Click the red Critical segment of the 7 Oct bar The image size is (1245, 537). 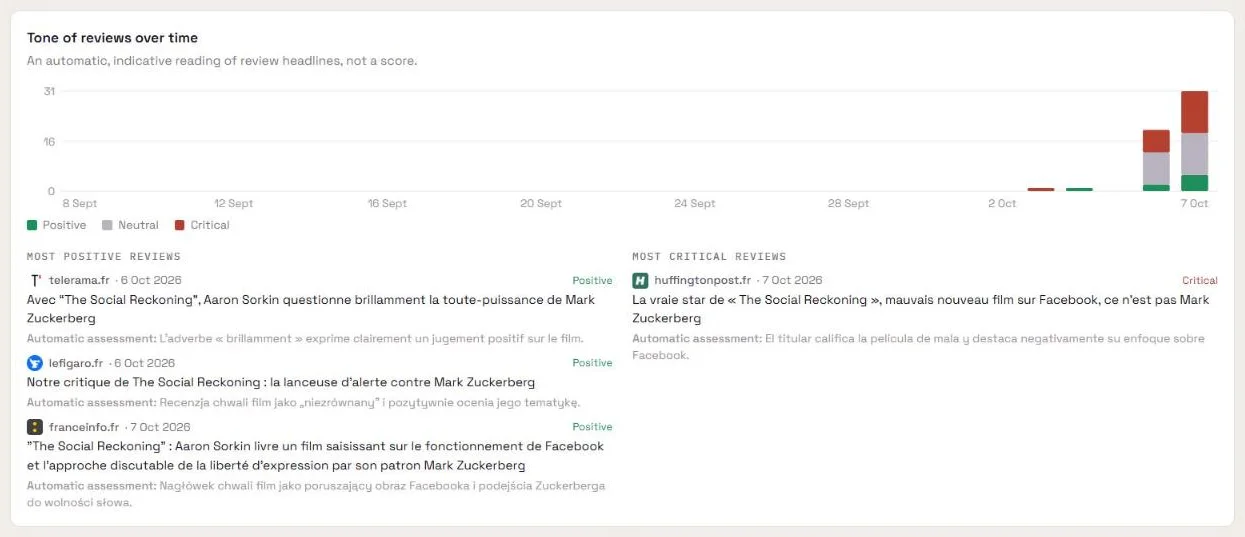1194,112
